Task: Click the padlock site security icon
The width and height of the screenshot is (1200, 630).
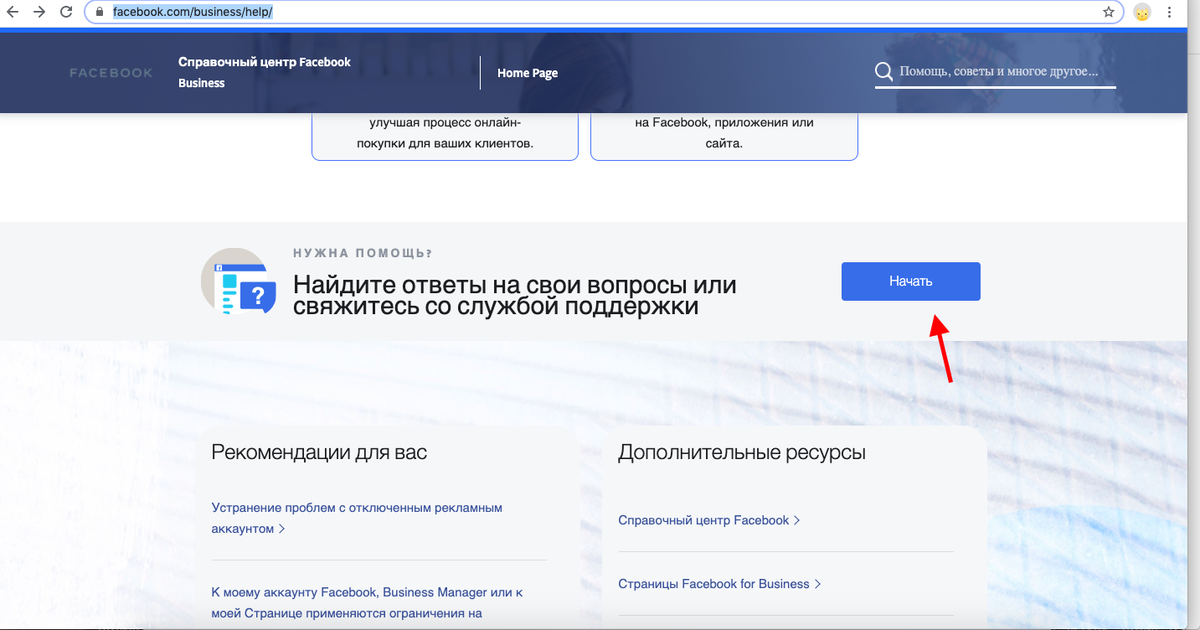Action: (x=100, y=13)
